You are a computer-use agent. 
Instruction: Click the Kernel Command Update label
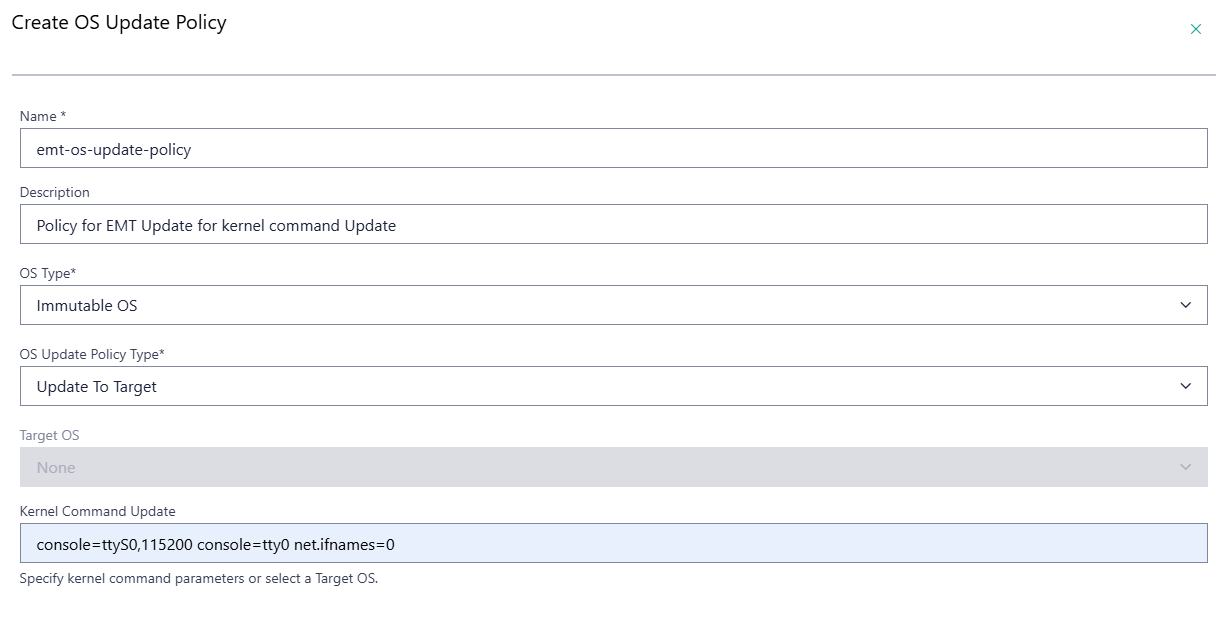pos(96,511)
